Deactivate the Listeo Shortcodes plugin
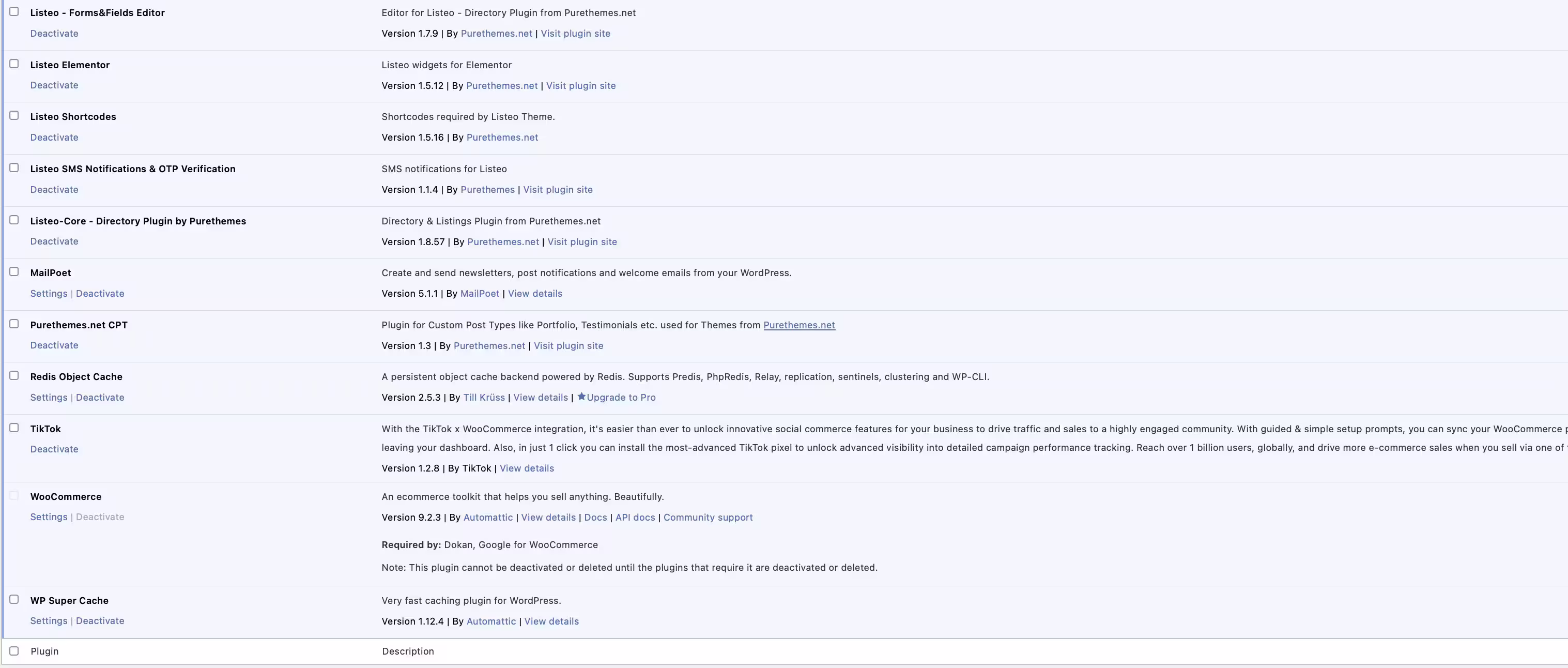Viewport: 1568px width, 668px height. (x=54, y=137)
